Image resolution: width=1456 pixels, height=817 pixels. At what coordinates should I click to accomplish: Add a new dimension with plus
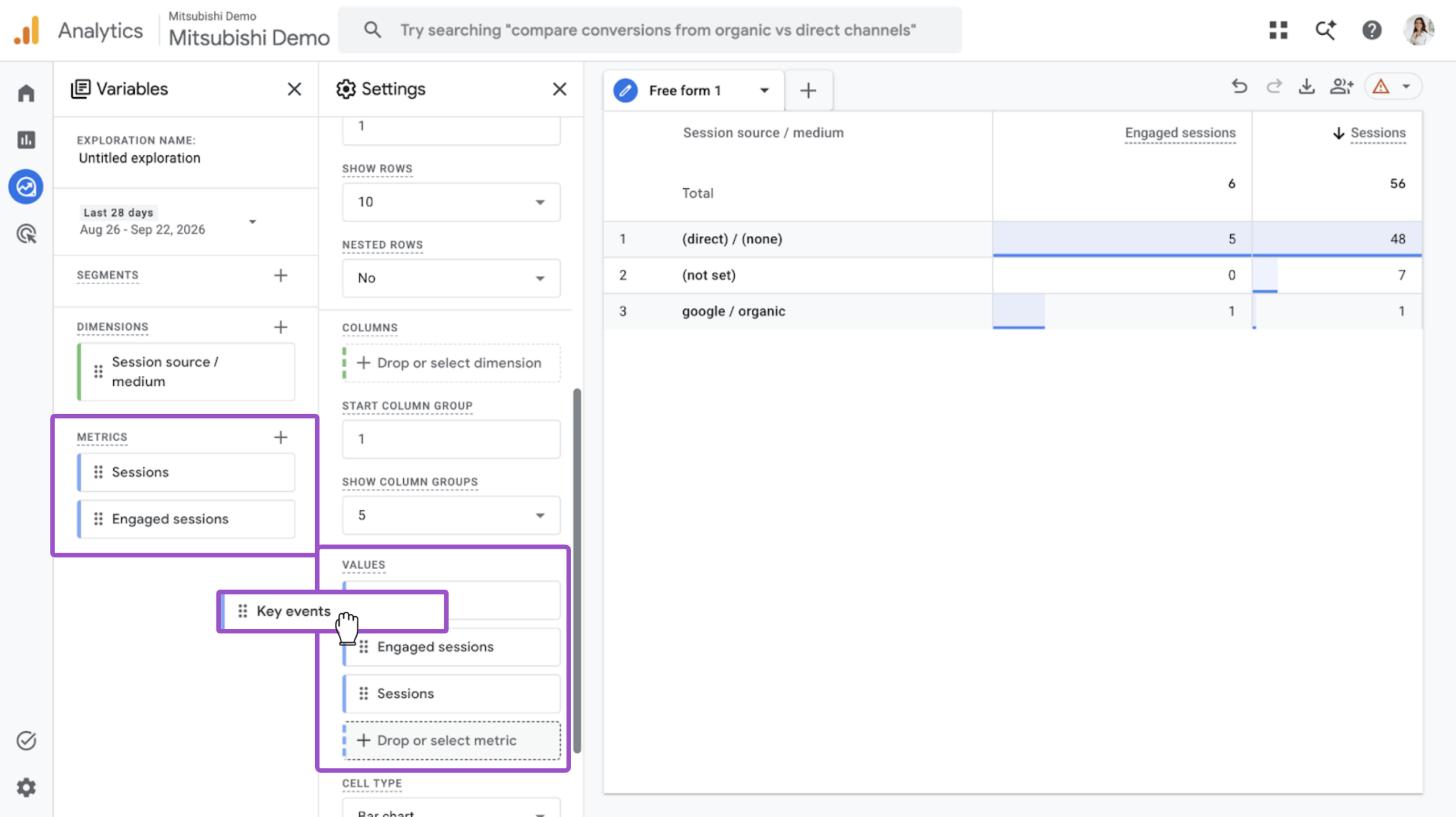[x=280, y=327]
